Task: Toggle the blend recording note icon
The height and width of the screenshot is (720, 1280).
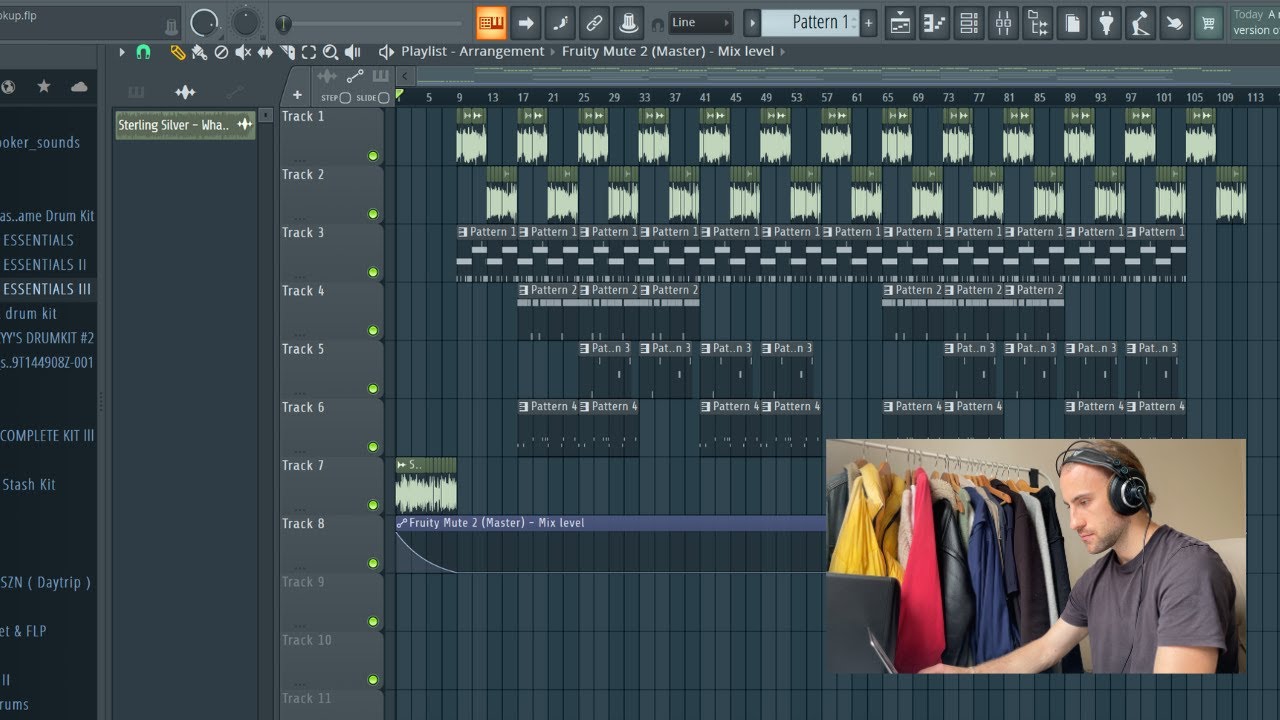Action: [x=559, y=22]
